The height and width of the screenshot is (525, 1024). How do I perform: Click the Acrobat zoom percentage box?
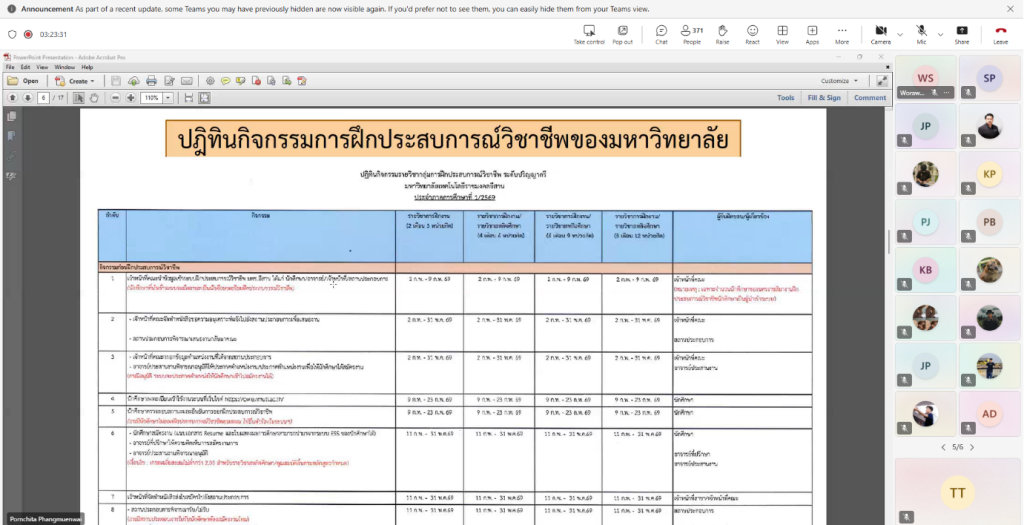point(152,98)
